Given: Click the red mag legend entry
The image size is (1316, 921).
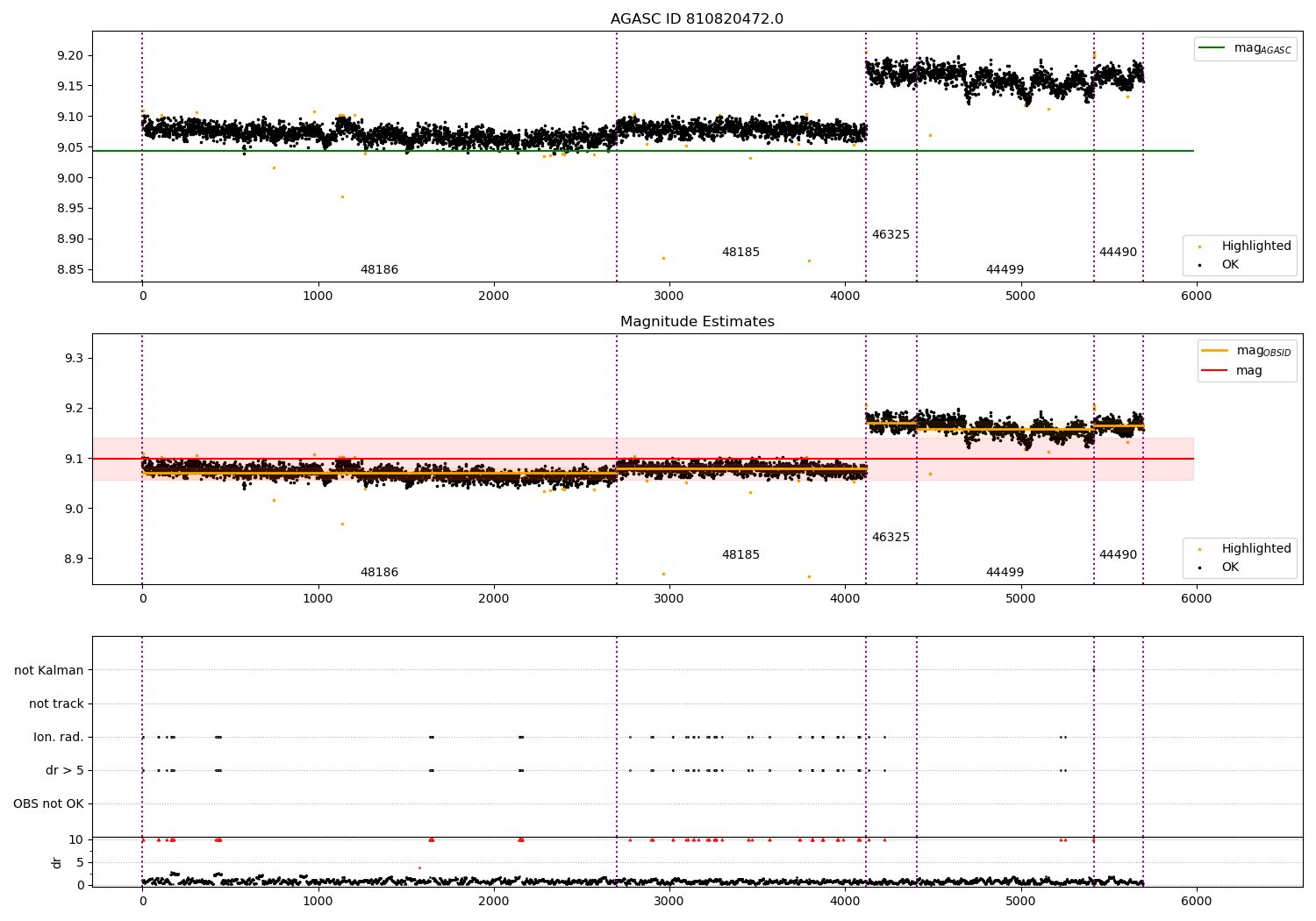Looking at the screenshot, I should [1233, 371].
